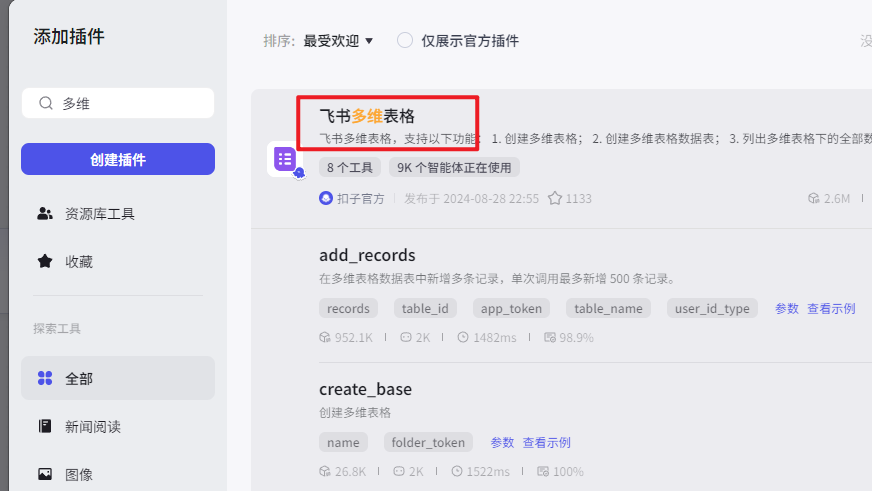
Task: Click the 8 个工具 tag
Action: pyautogui.click(x=350, y=167)
